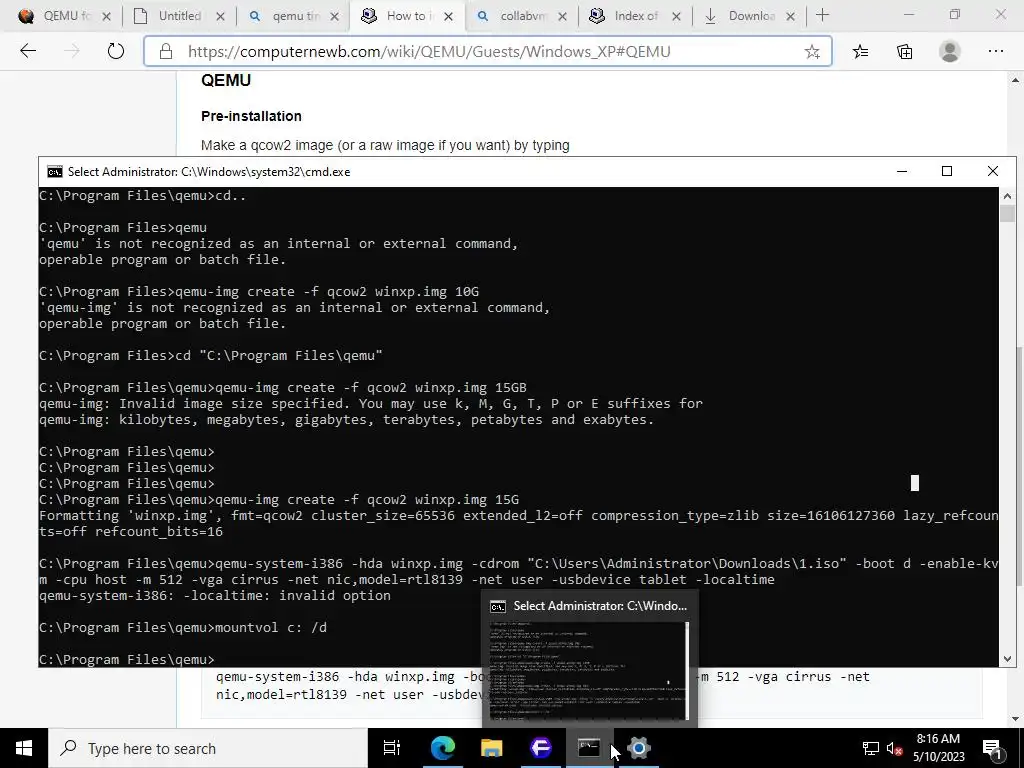1024x768 pixels.
Task: Click the 'Type here to search' box
Action: click(208, 748)
